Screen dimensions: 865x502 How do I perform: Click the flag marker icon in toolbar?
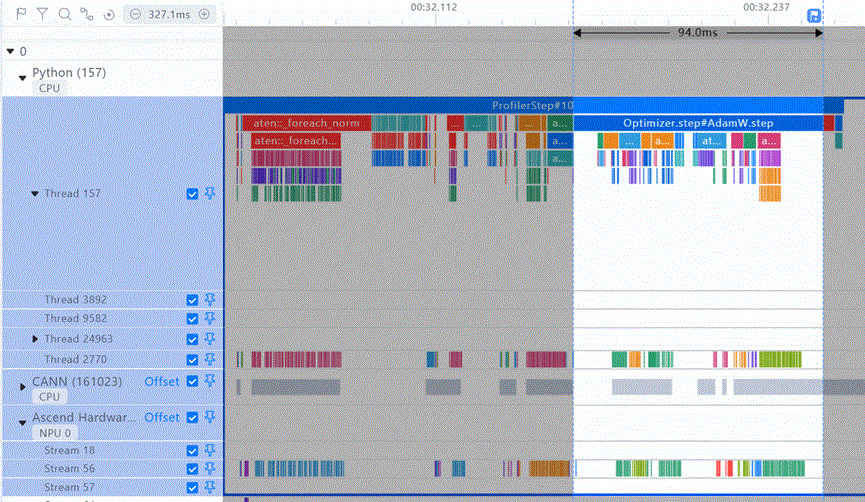pos(21,14)
